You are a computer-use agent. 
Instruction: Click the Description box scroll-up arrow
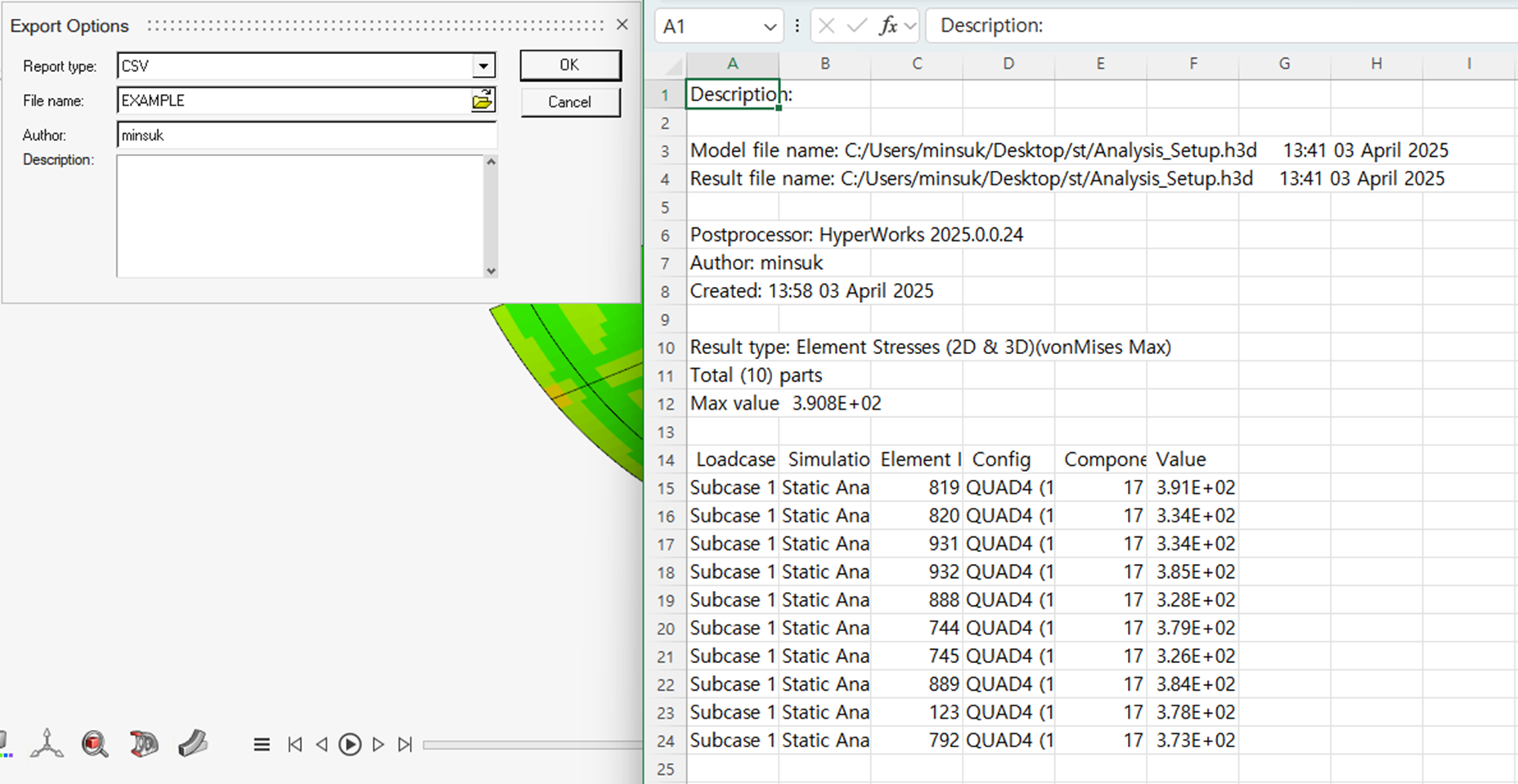491,162
